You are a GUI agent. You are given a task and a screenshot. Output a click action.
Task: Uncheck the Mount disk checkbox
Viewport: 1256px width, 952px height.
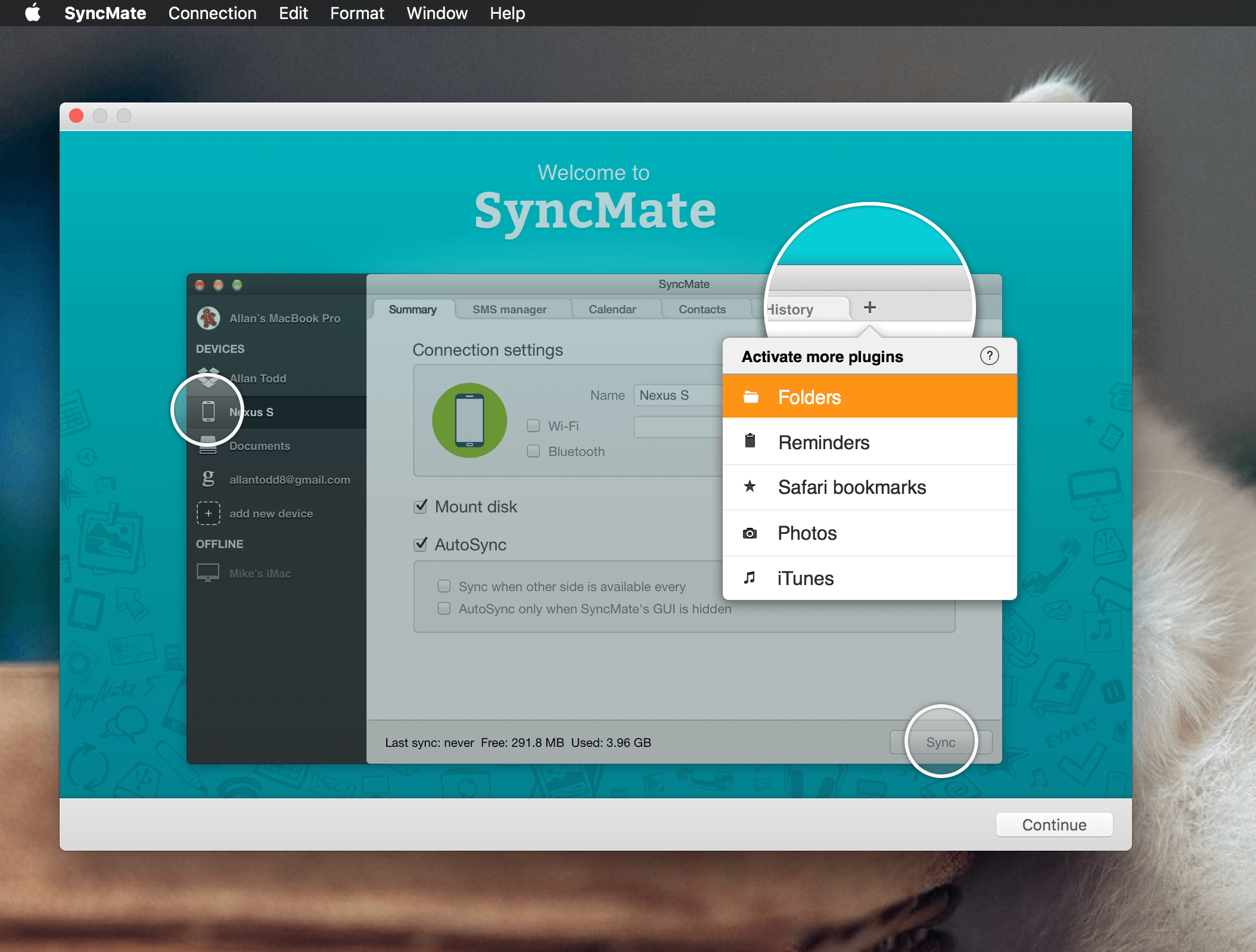(421, 506)
